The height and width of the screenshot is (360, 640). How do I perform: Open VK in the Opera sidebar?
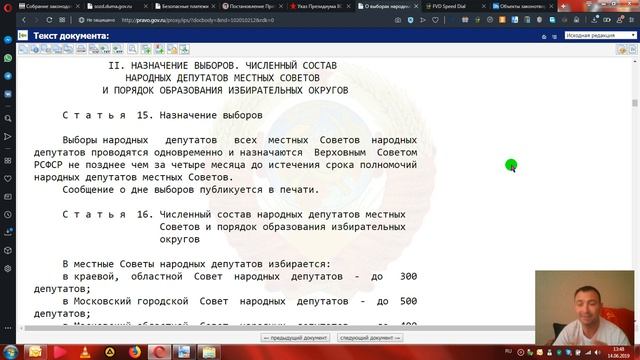(8, 94)
